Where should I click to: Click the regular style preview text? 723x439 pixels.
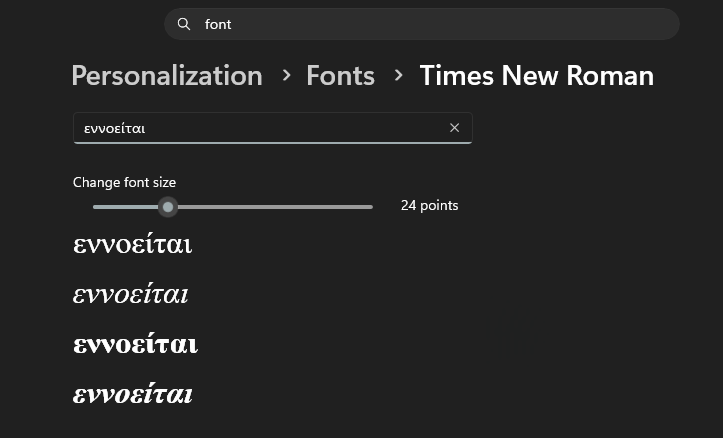pos(132,244)
